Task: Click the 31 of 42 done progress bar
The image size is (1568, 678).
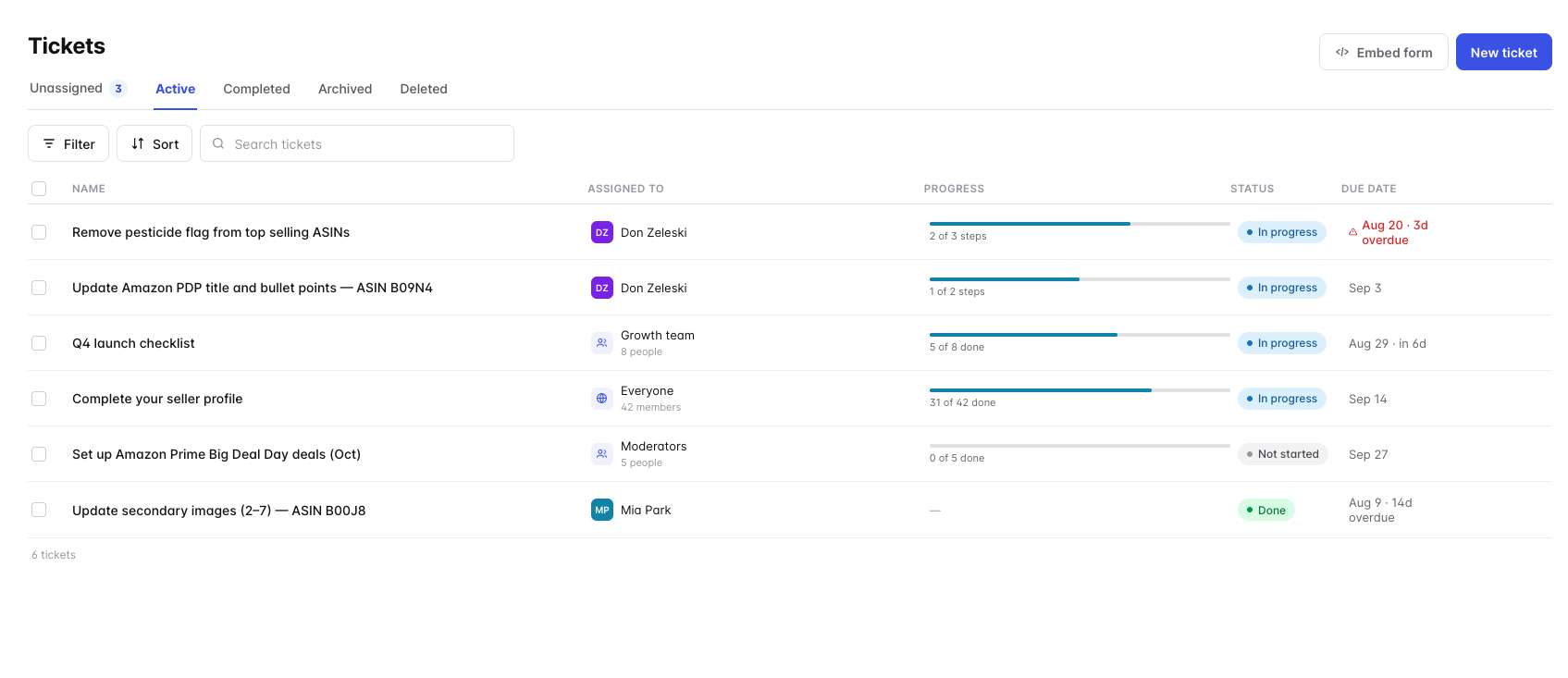Action: [x=1080, y=390]
